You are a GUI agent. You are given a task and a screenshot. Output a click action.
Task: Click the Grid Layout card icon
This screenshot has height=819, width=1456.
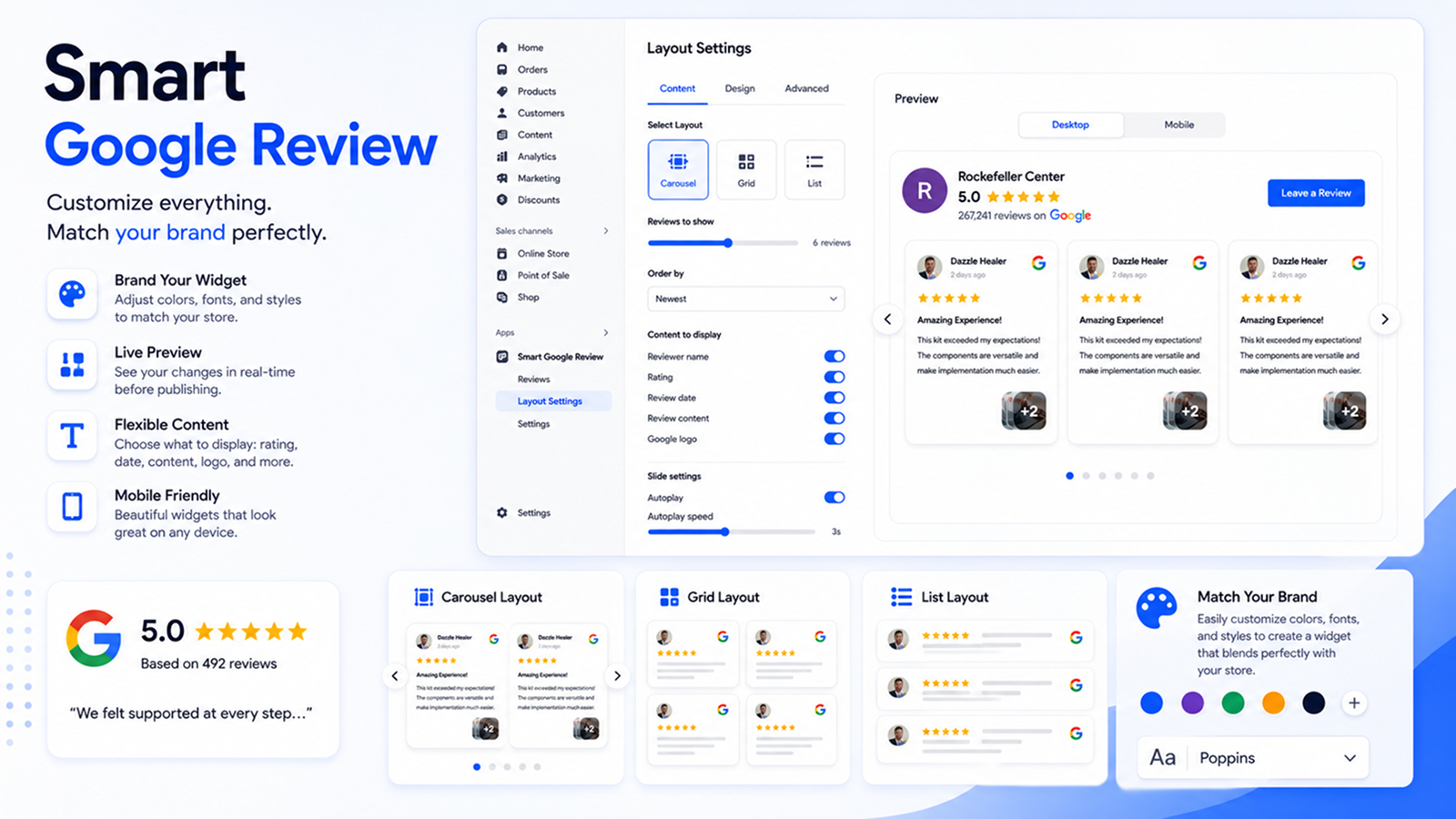pyautogui.click(x=669, y=597)
